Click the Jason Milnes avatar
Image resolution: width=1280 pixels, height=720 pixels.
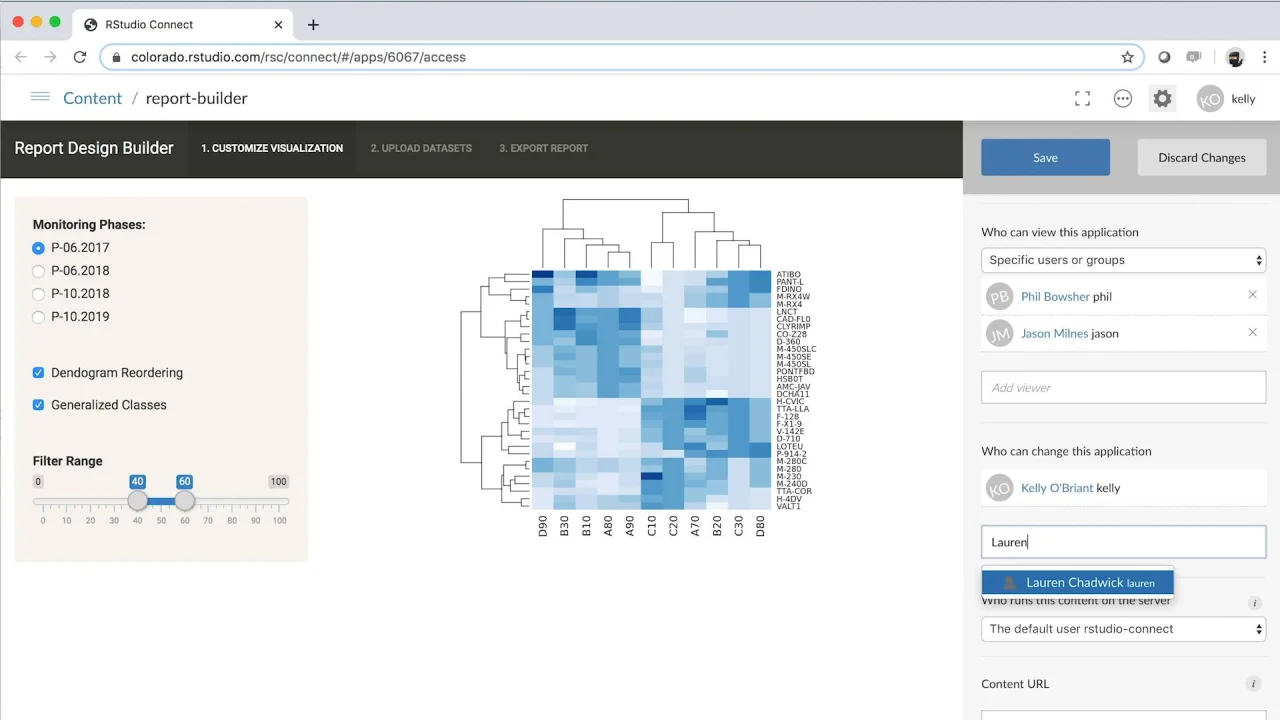[x=999, y=334]
